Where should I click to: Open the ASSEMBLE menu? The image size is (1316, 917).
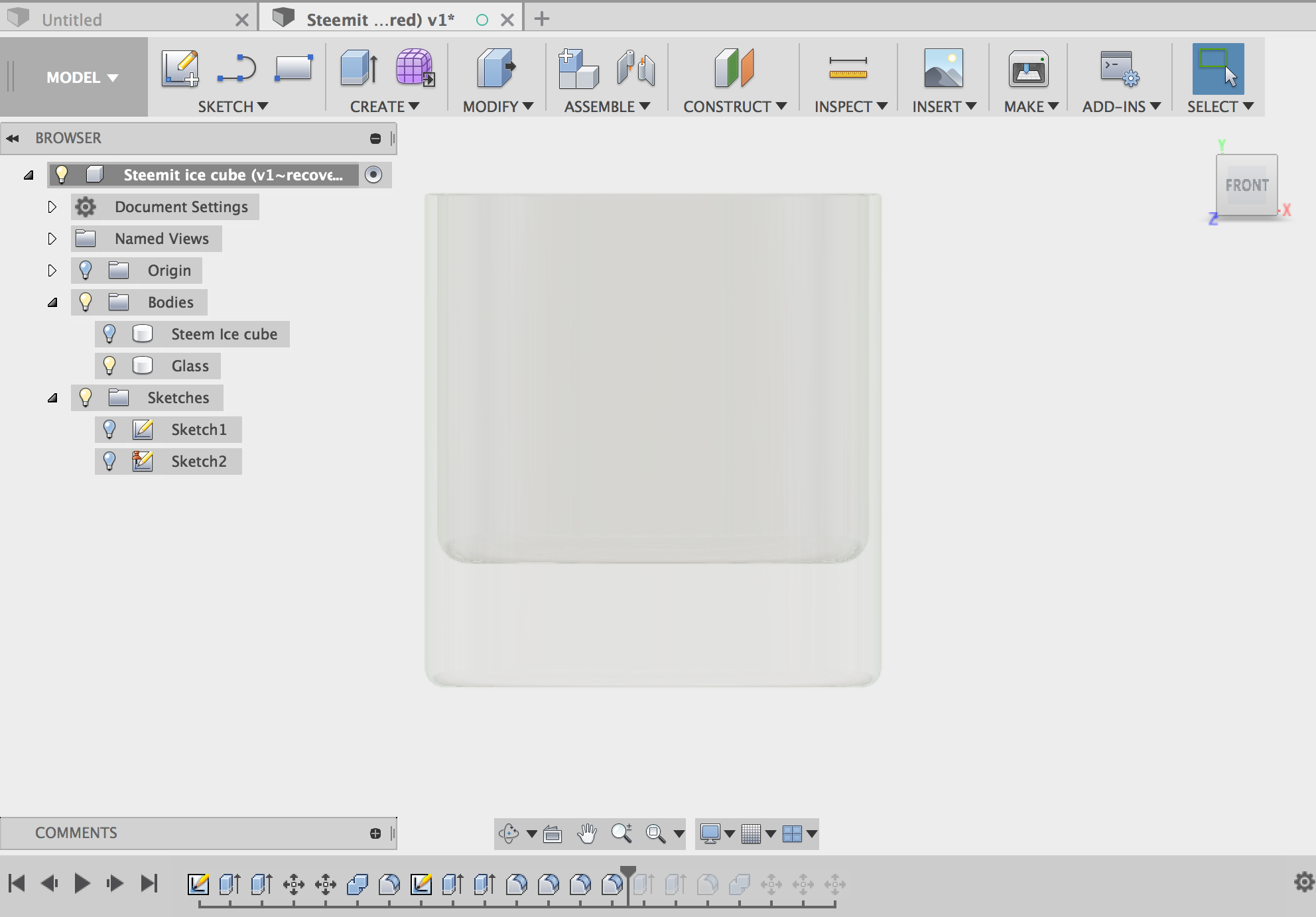(x=607, y=107)
